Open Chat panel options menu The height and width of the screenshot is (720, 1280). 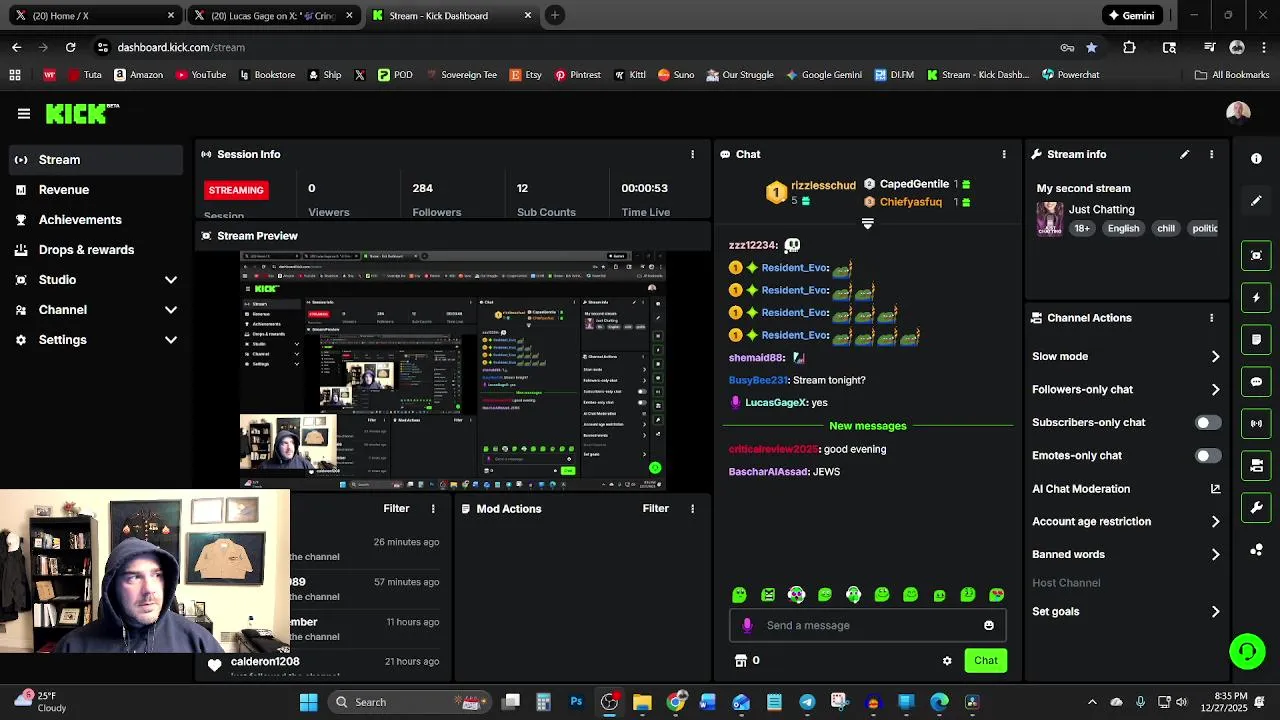point(1004,154)
